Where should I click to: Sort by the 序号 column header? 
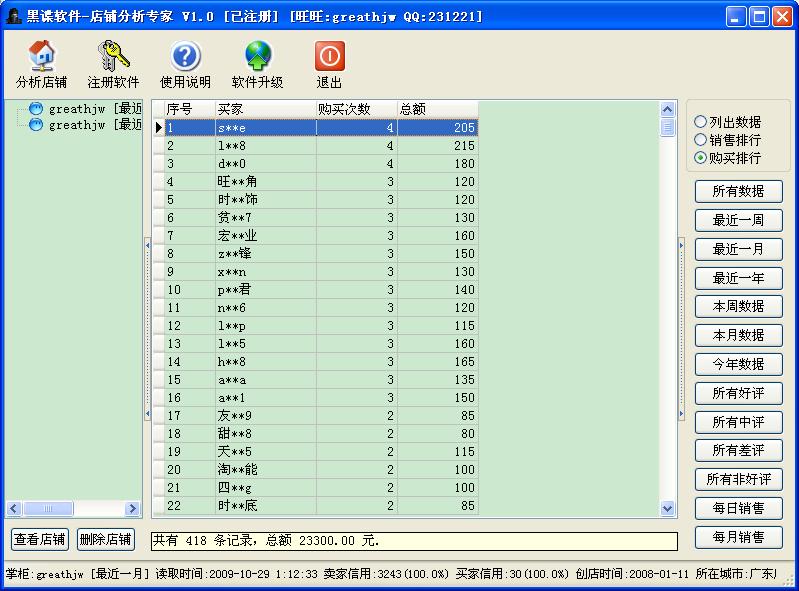point(190,109)
